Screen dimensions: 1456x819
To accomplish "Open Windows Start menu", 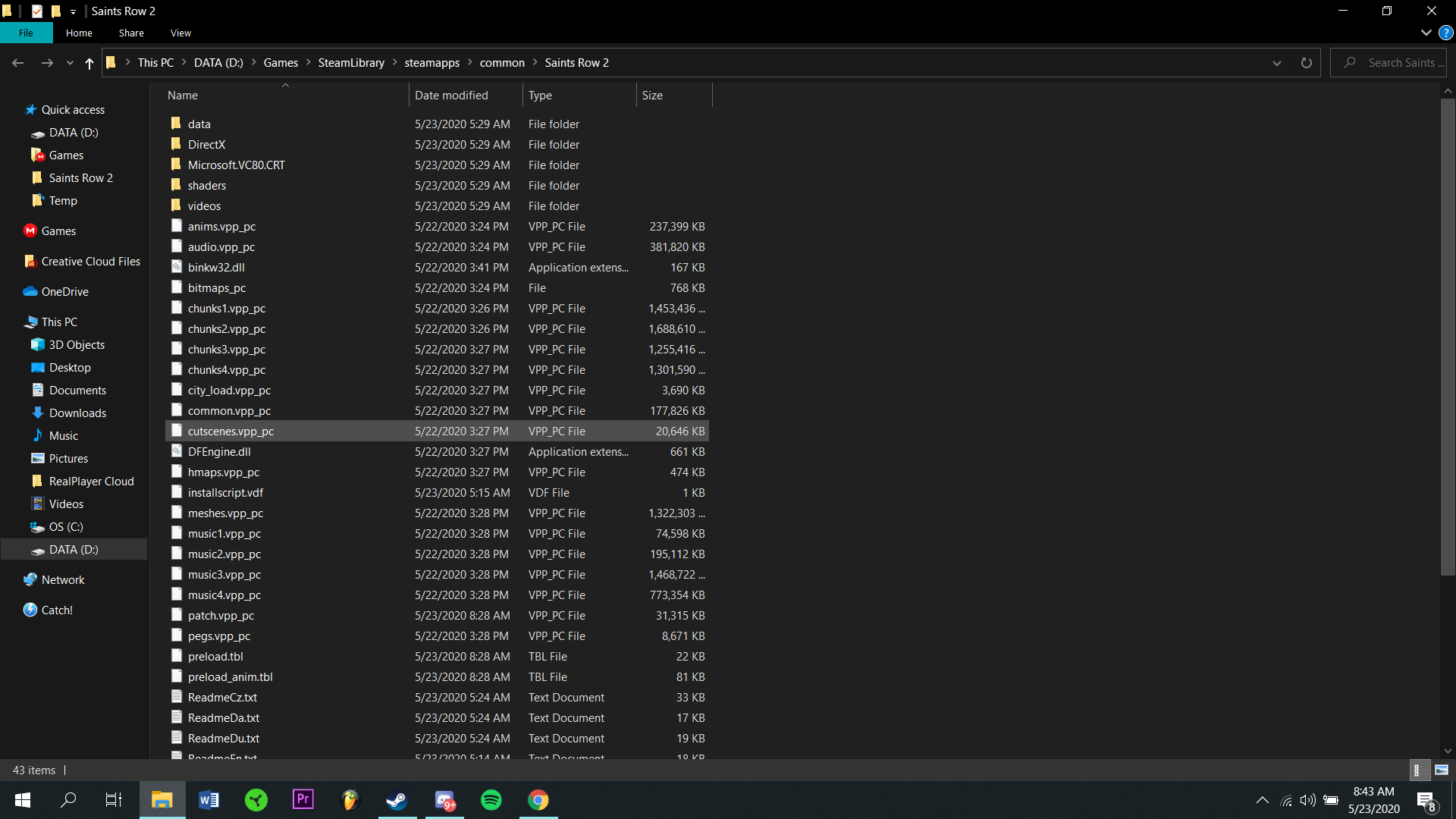I will [x=22, y=800].
